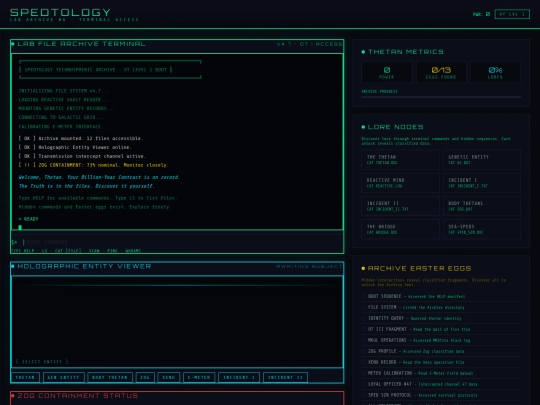Click the Lab File Archive Terminal status dot
The width and height of the screenshot is (540, 405).
13,44
